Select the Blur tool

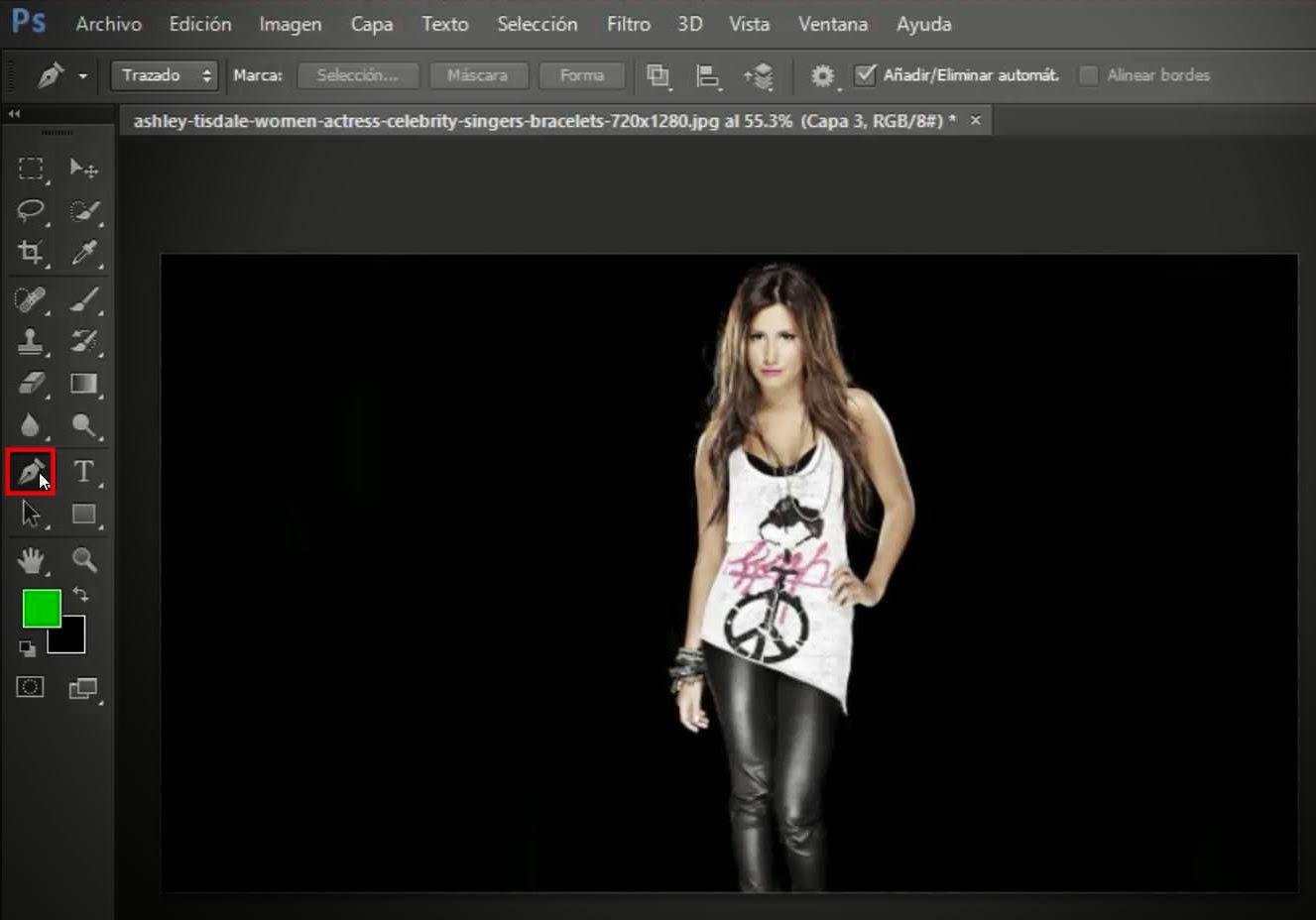(31, 426)
